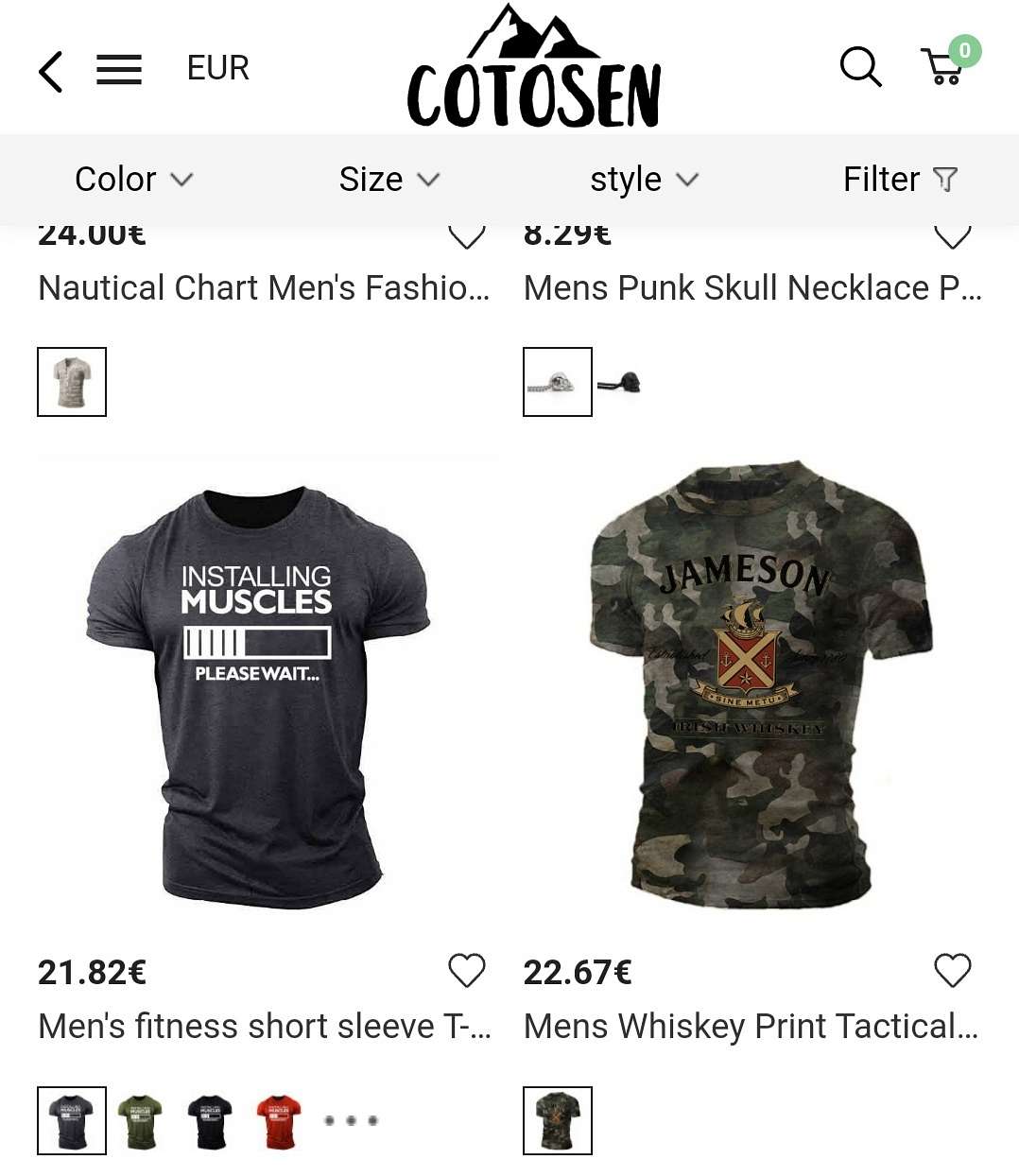Select the red fitness T-shirt color swatch
This screenshot has height=1176, width=1019.
pyautogui.click(x=280, y=1121)
